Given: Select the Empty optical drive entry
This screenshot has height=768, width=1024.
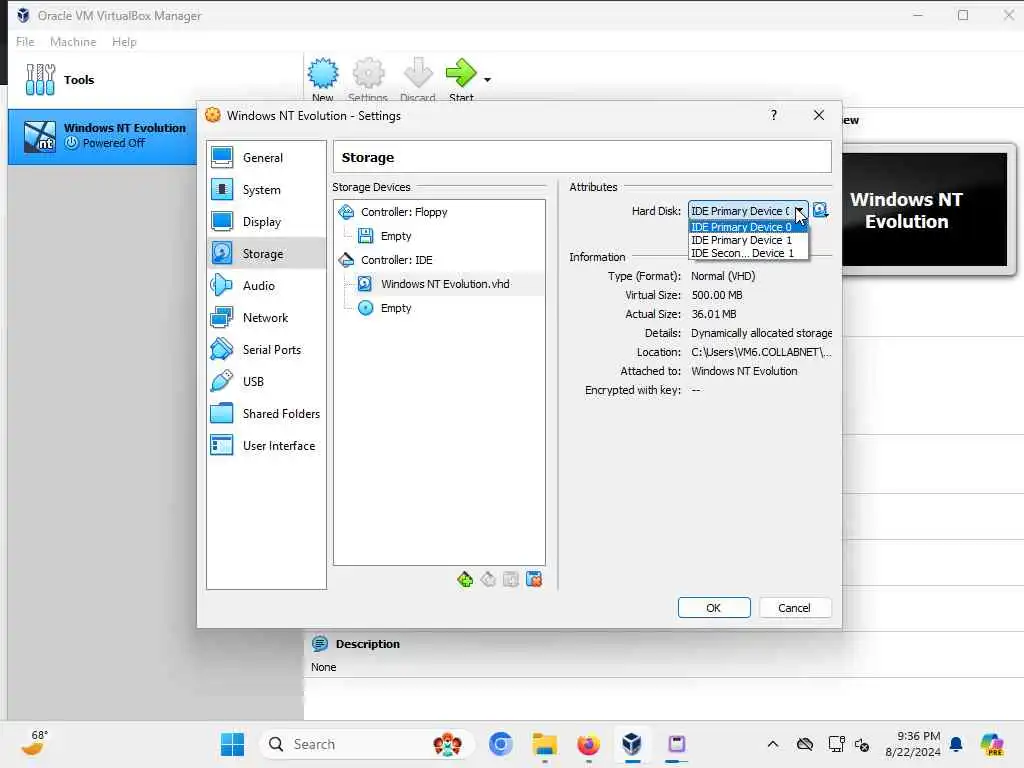Looking at the screenshot, I should (439, 308).
